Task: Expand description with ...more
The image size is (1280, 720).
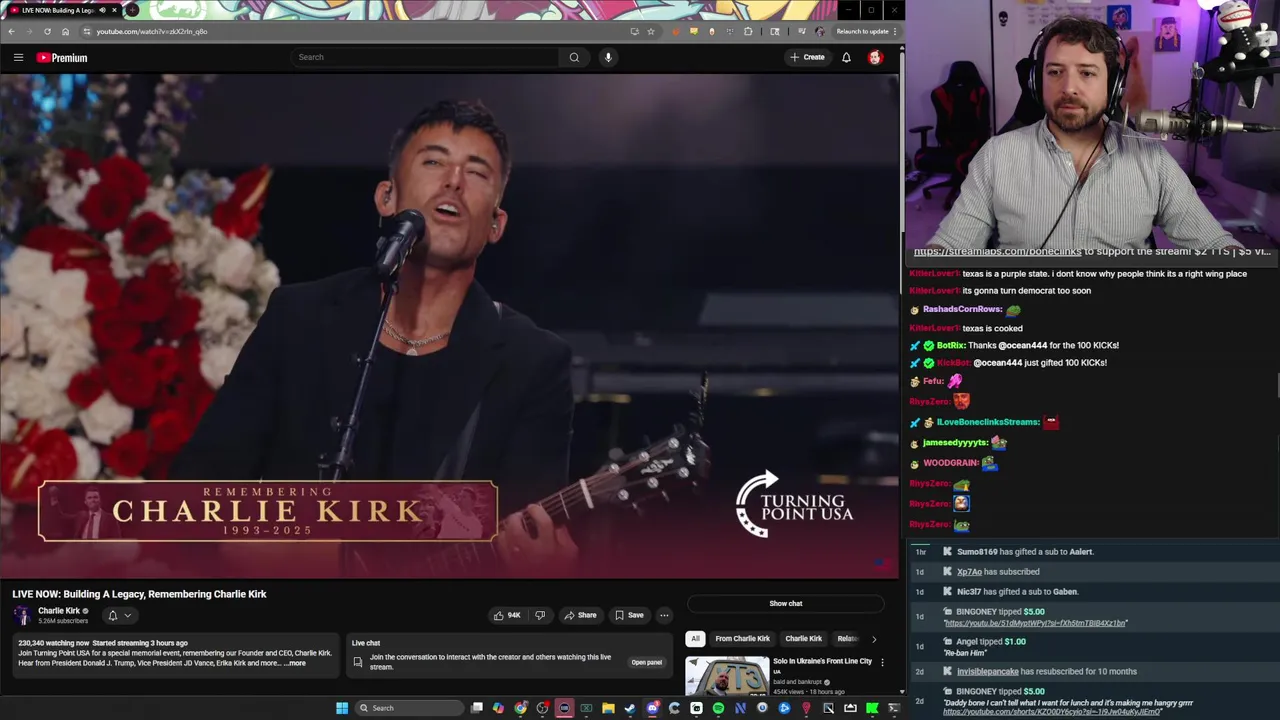Action: point(295,663)
